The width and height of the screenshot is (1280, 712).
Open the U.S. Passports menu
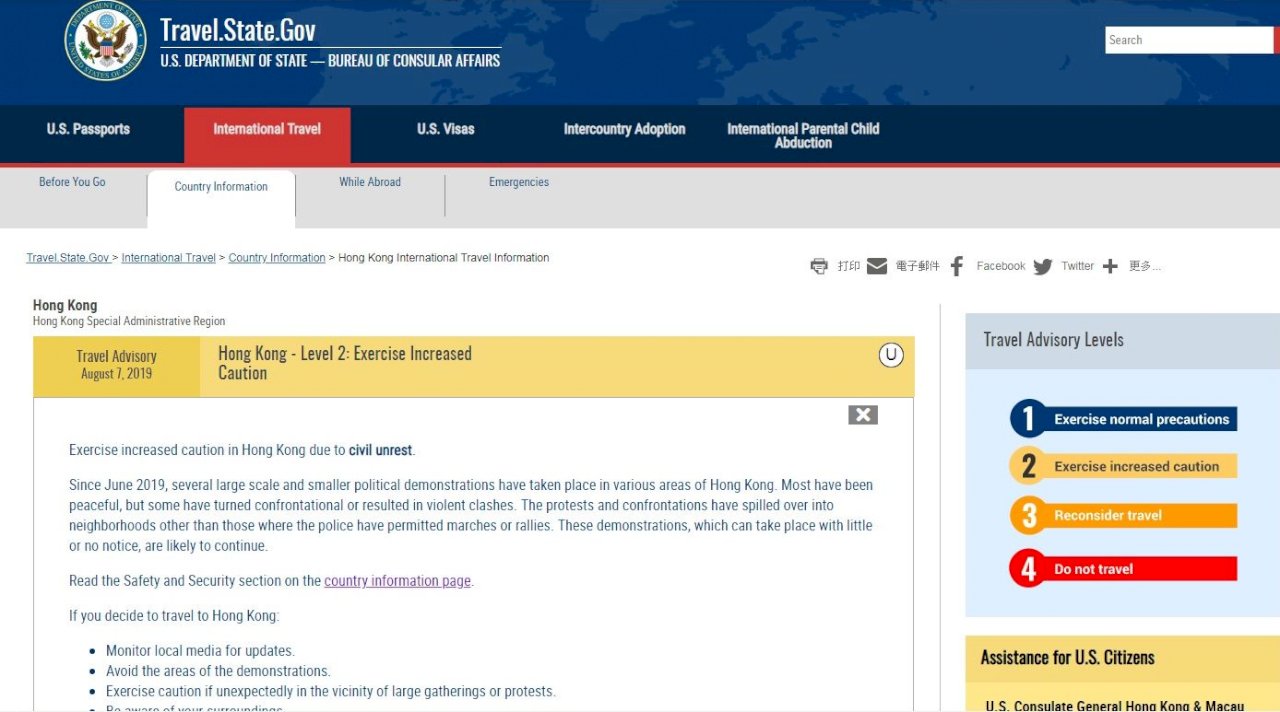tap(88, 129)
